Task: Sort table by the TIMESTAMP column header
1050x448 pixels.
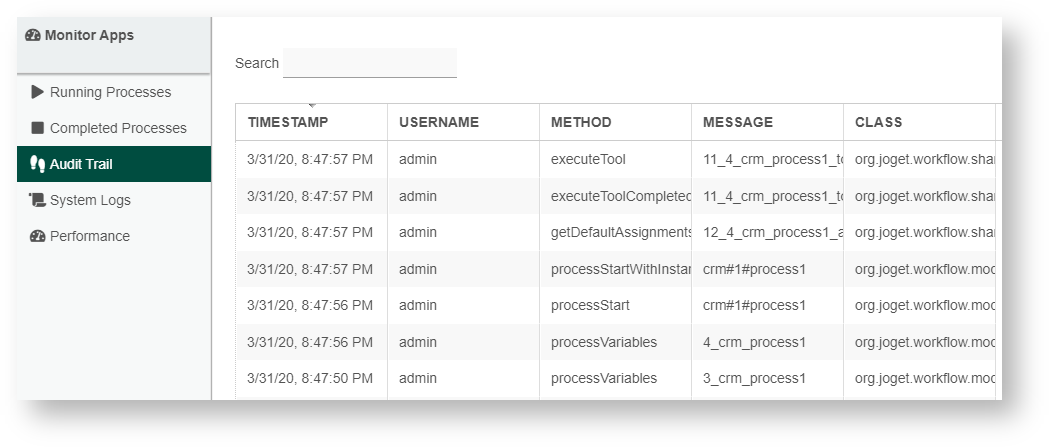Action: tap(288, 122)
